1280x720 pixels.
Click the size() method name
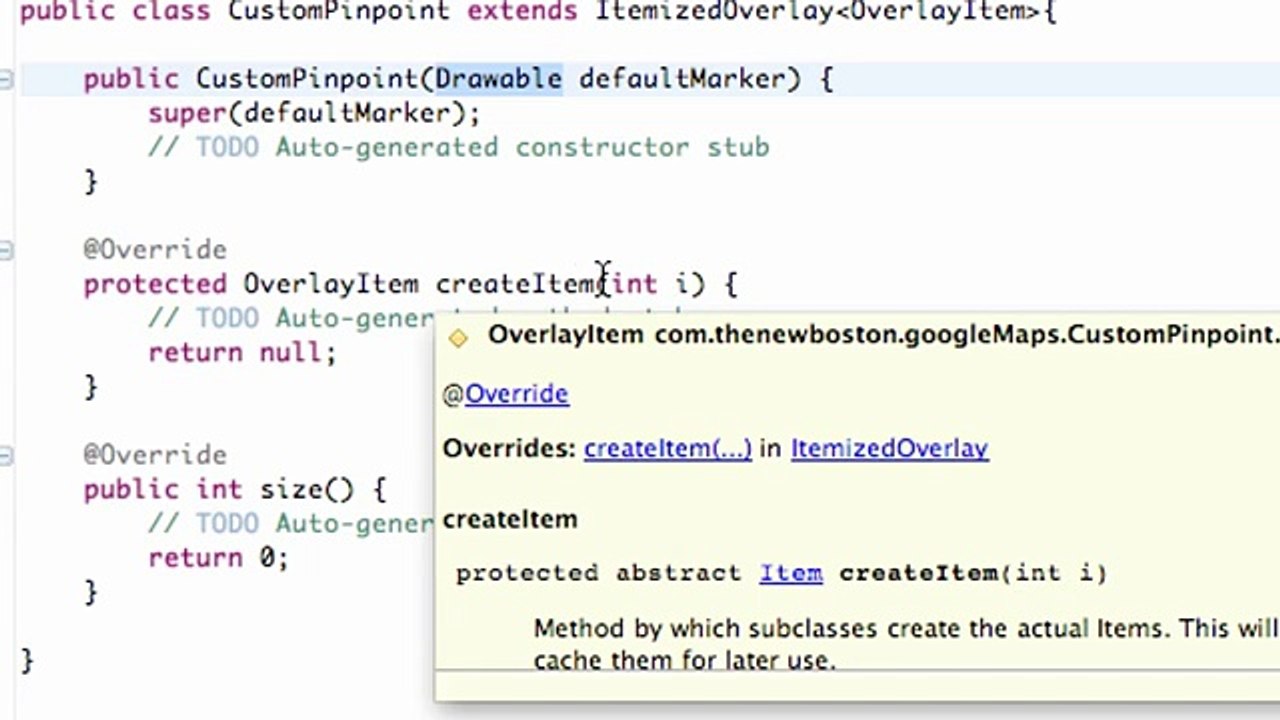click(x=307, y=490)
